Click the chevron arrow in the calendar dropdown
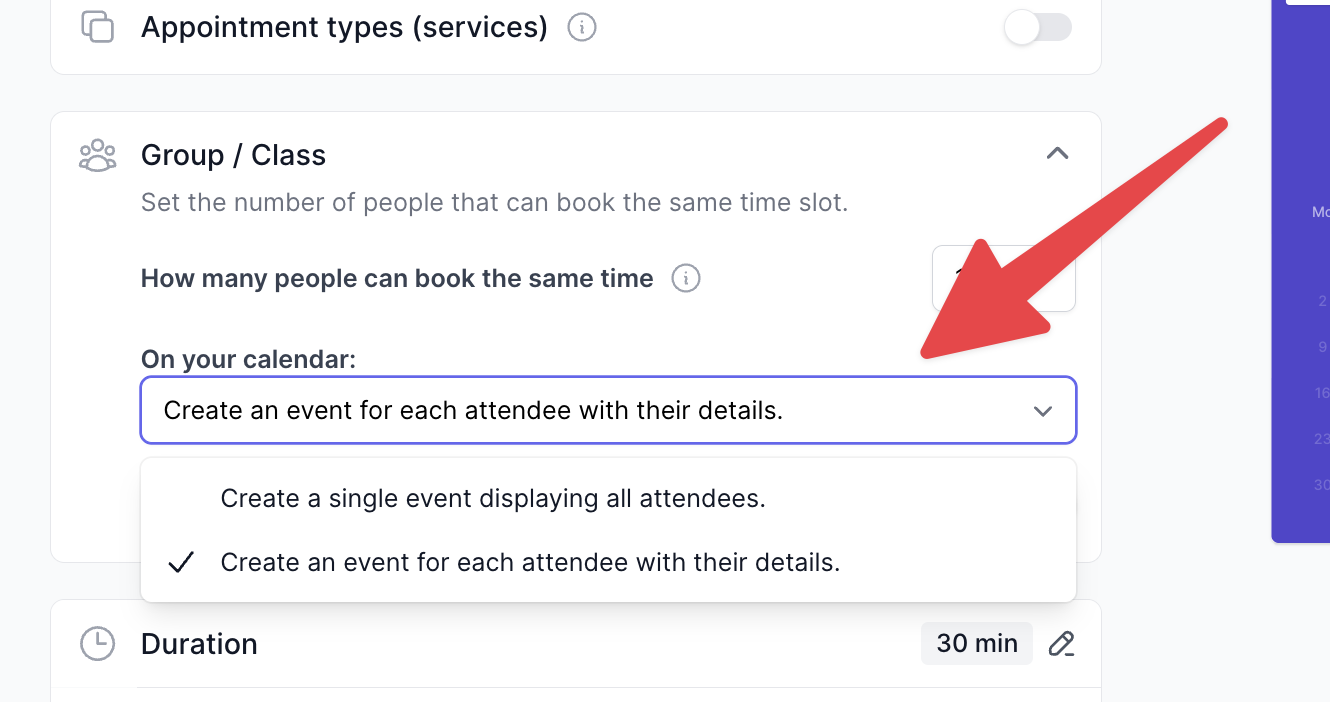1330x702 pixels. pos(1043,411)
